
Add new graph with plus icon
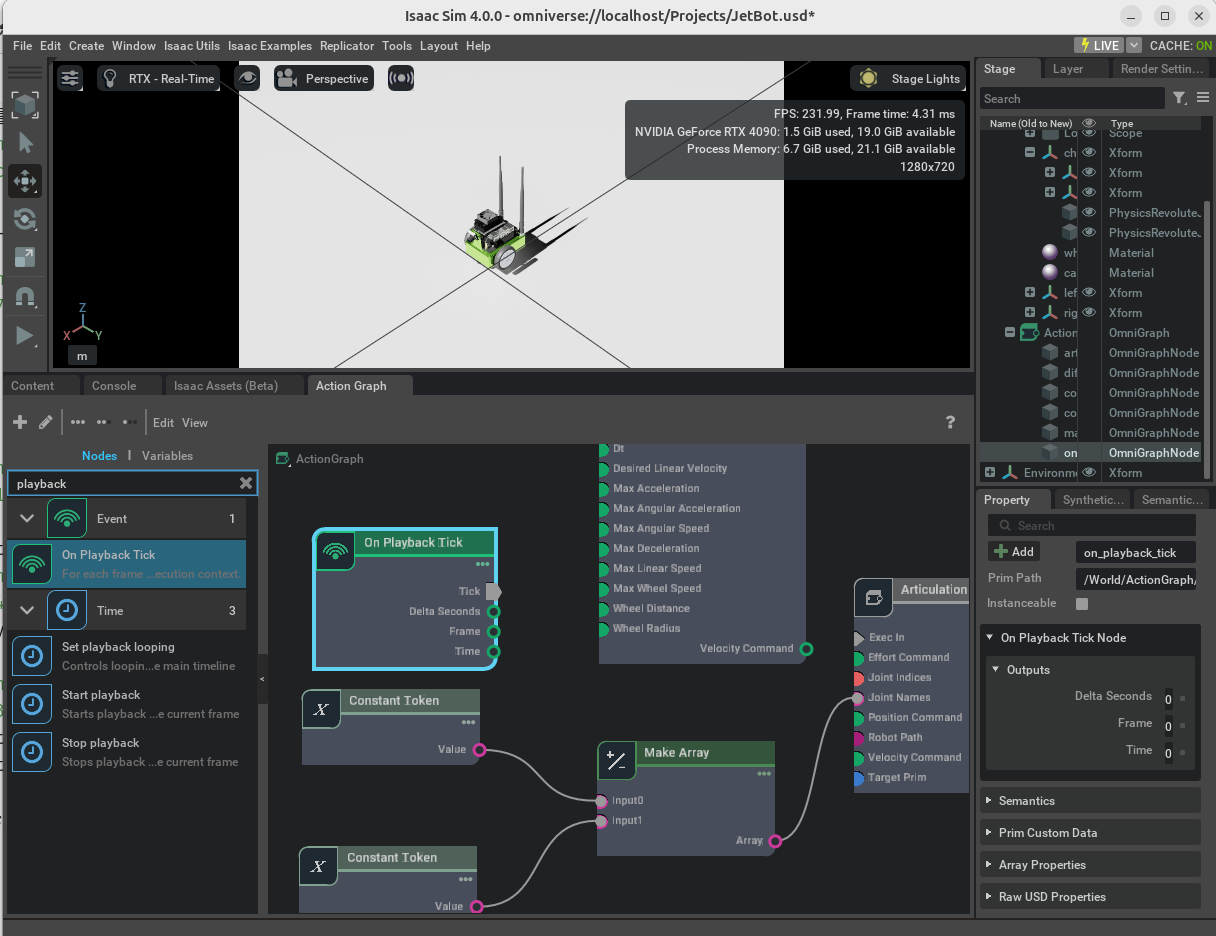pyautogui.click(x=20, y=422)
